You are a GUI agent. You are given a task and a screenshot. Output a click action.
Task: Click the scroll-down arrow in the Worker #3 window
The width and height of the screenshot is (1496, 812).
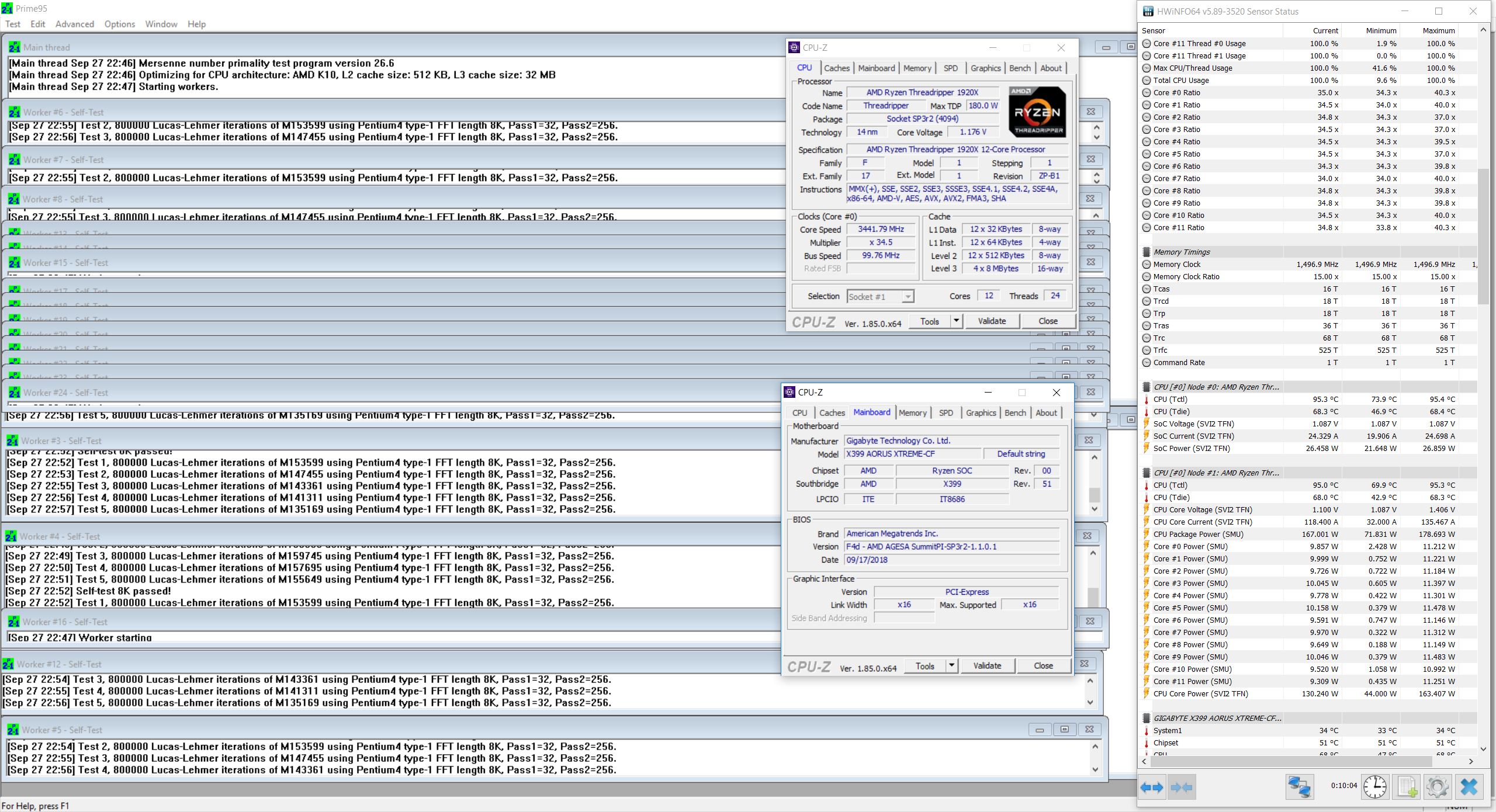tap(1095, 509)
